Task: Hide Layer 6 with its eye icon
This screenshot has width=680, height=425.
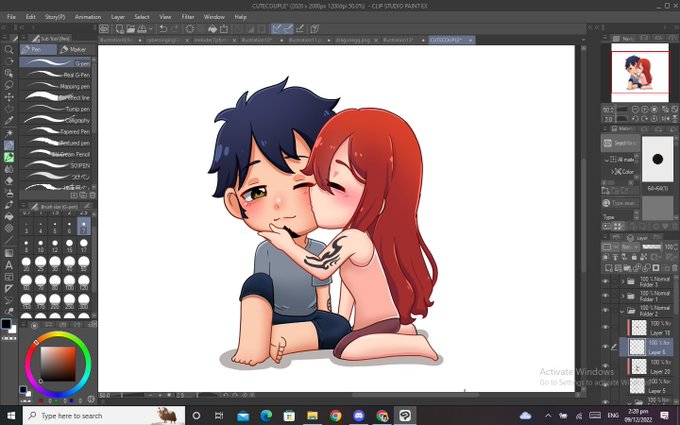Action: pos(605,347)
